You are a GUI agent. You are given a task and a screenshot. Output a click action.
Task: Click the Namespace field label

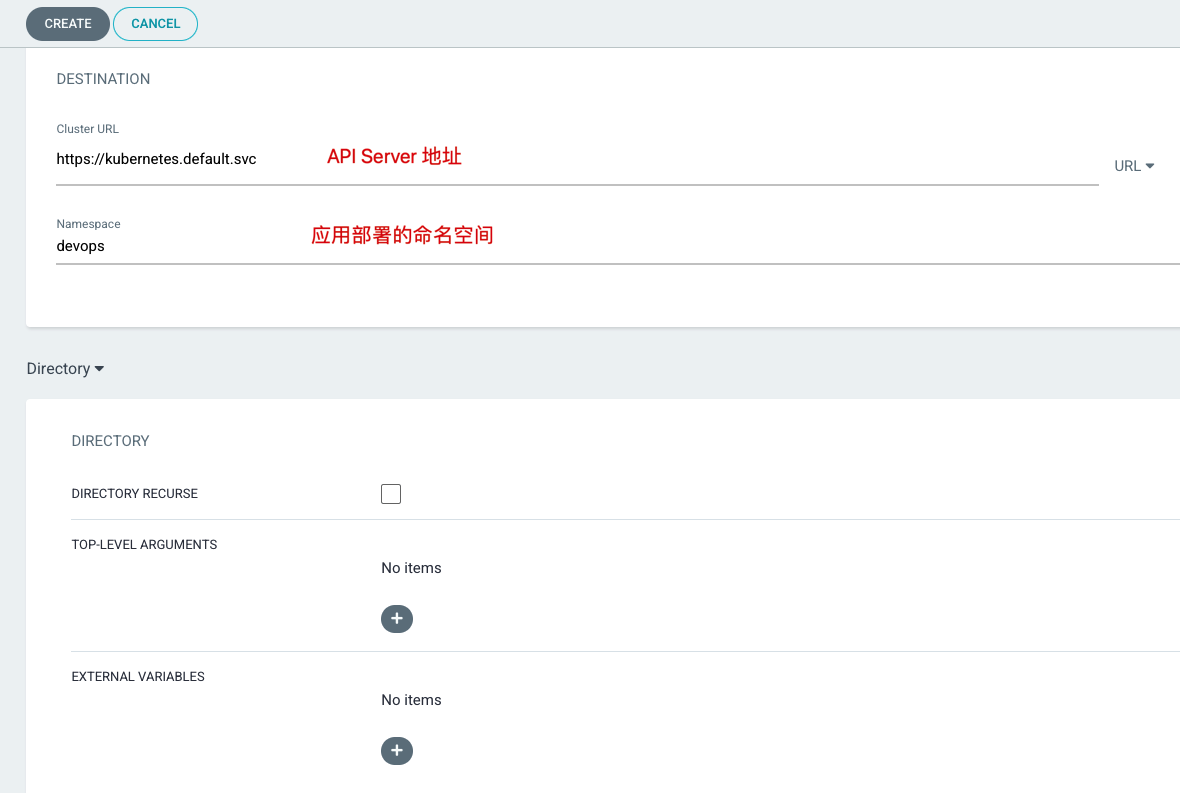[88, 223]
